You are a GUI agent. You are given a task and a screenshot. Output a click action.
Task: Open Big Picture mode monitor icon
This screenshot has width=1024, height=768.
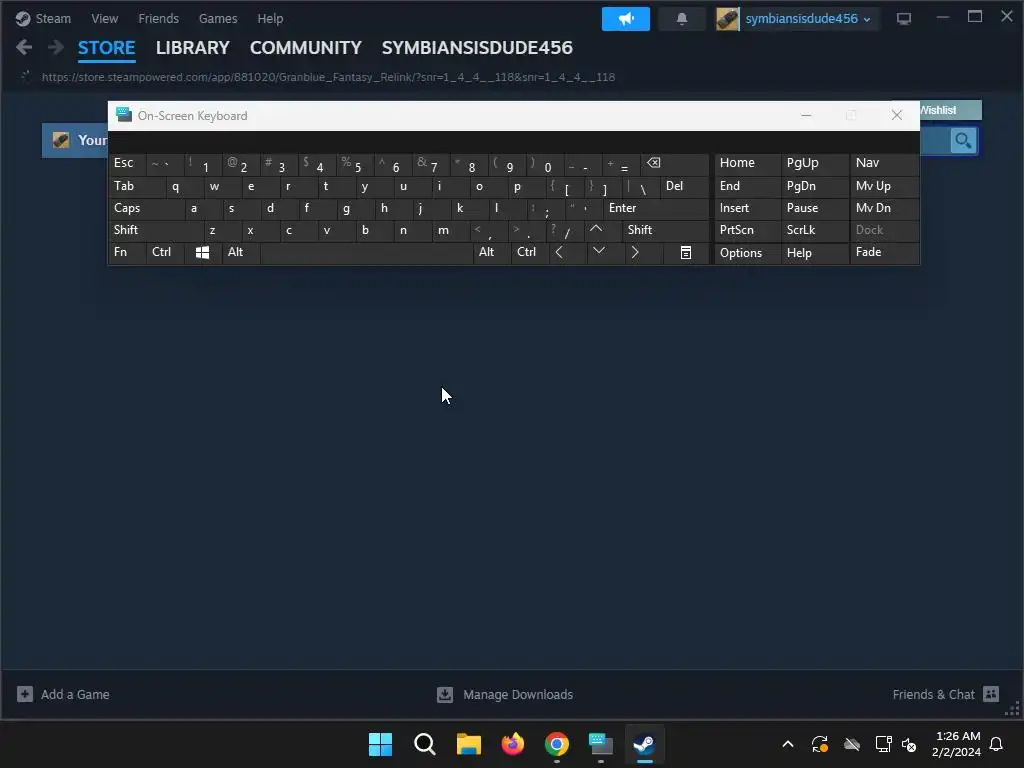pyautogui.click(x=903, y=19)
